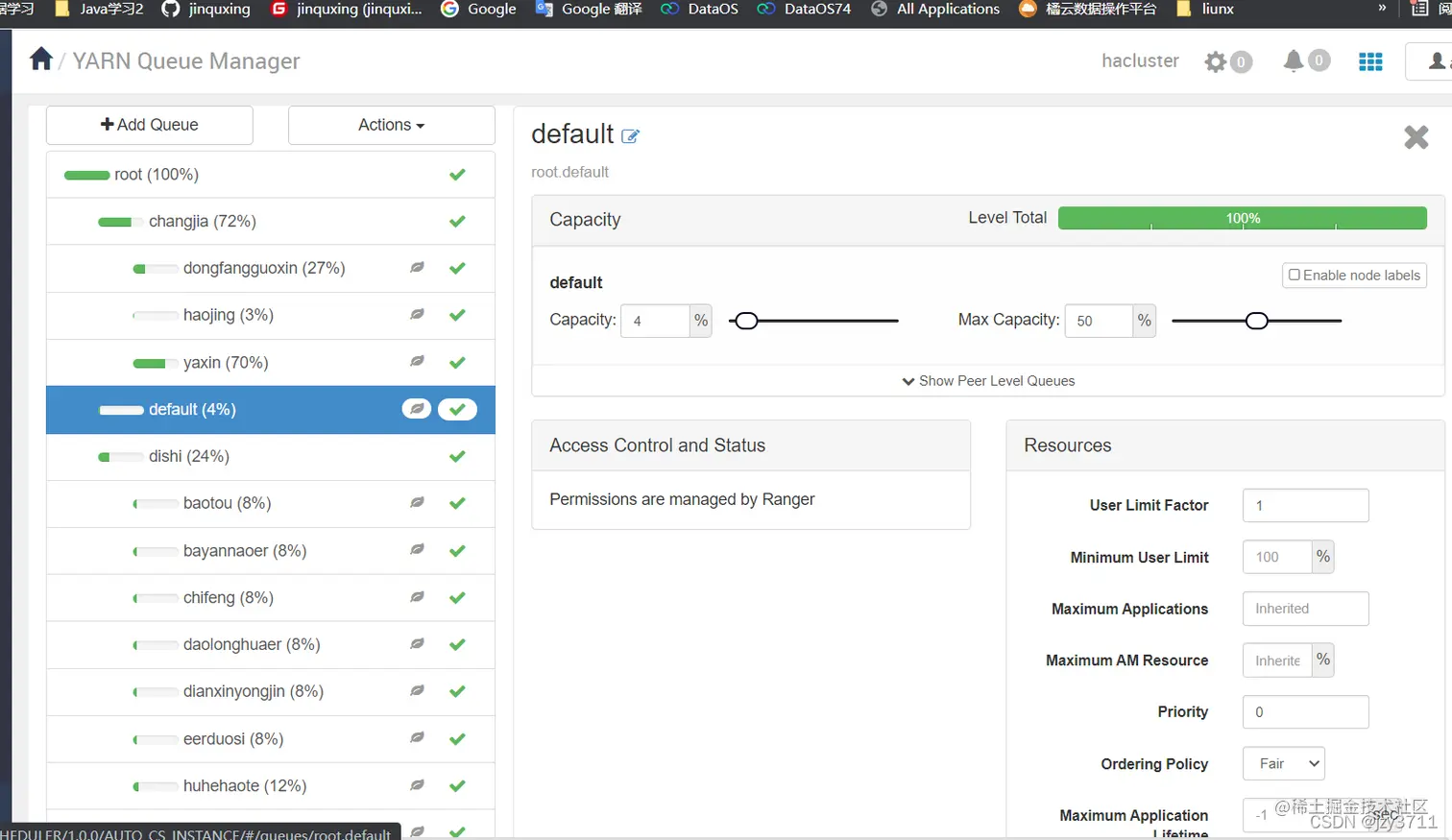The image size is (1452, 840).
Task: Click the leaf icon in the huhehaote row
Action: coord(417,785)
